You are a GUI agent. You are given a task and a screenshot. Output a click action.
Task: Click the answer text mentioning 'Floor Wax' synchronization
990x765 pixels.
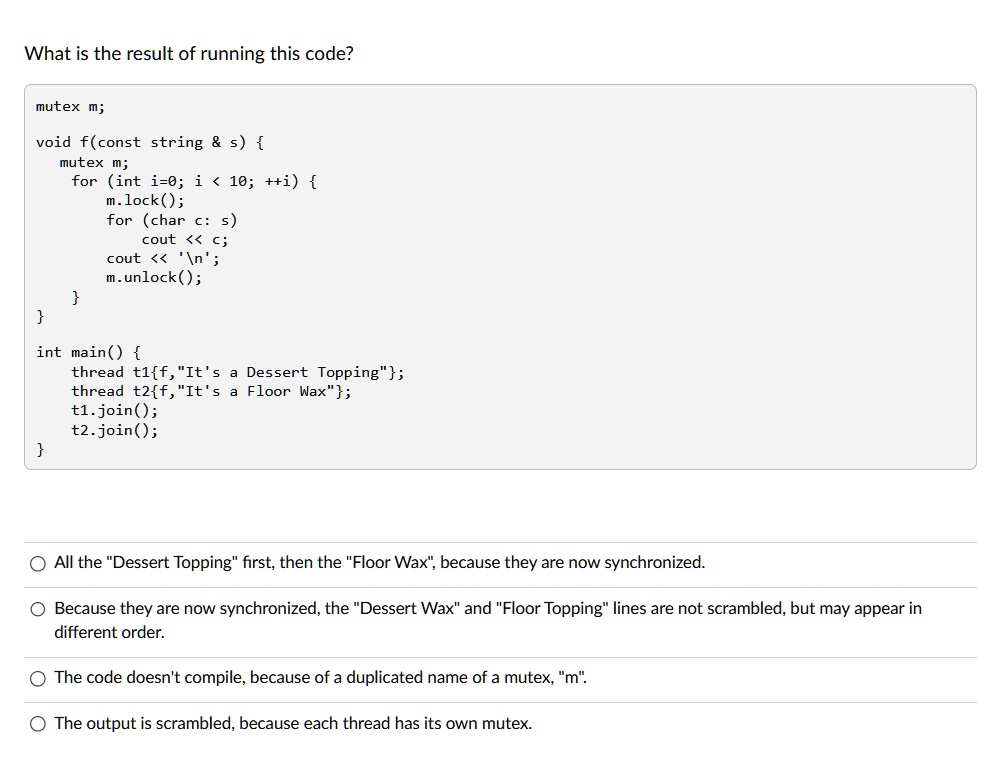(x=380, y=562)
